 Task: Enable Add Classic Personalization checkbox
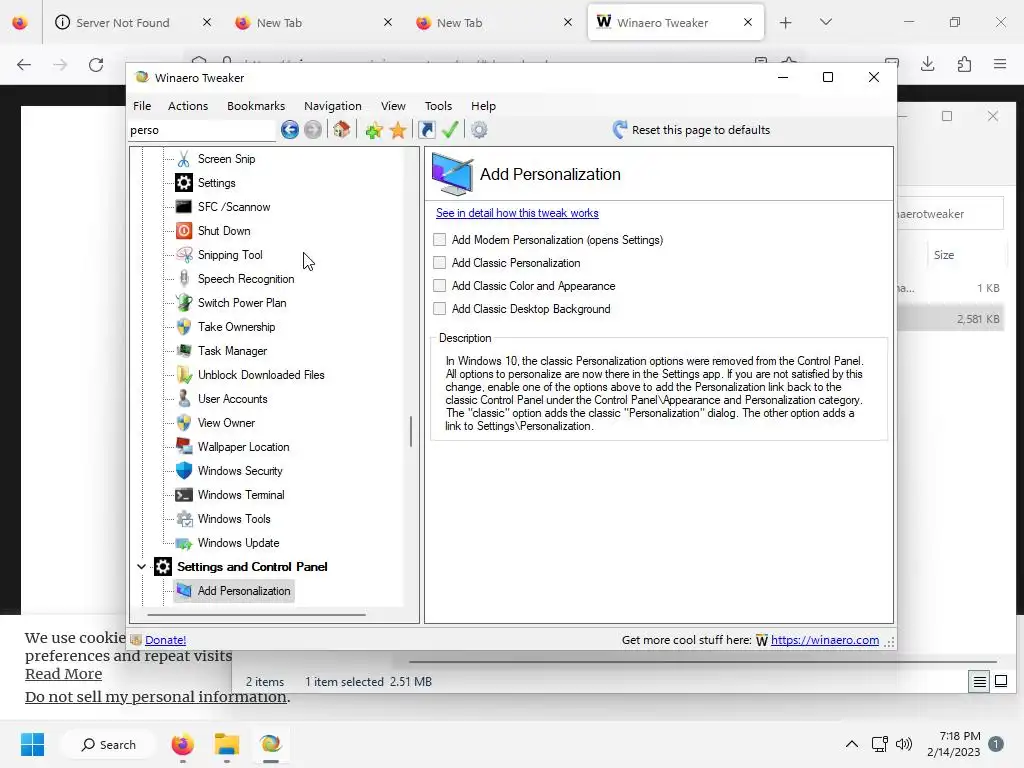click(440, 263)
